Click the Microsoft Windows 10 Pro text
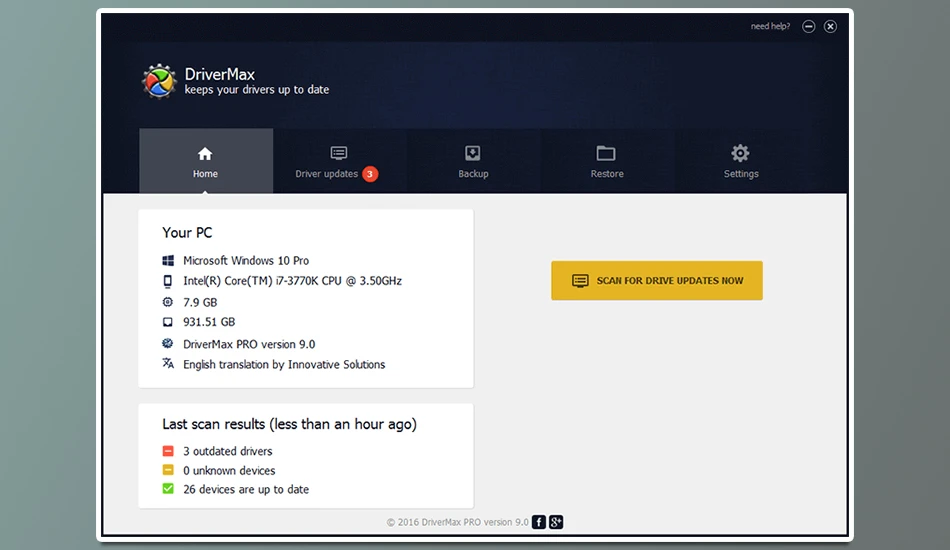The image size is (950, 550). [x=246, y=260]
